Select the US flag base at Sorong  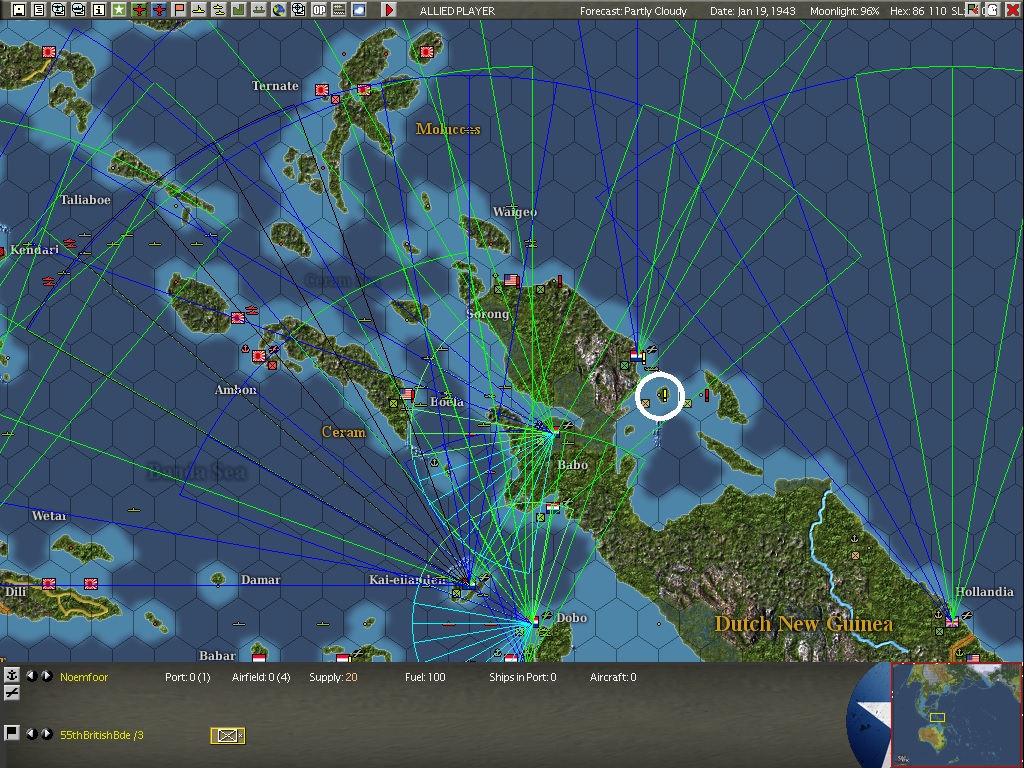coord(512,281)
